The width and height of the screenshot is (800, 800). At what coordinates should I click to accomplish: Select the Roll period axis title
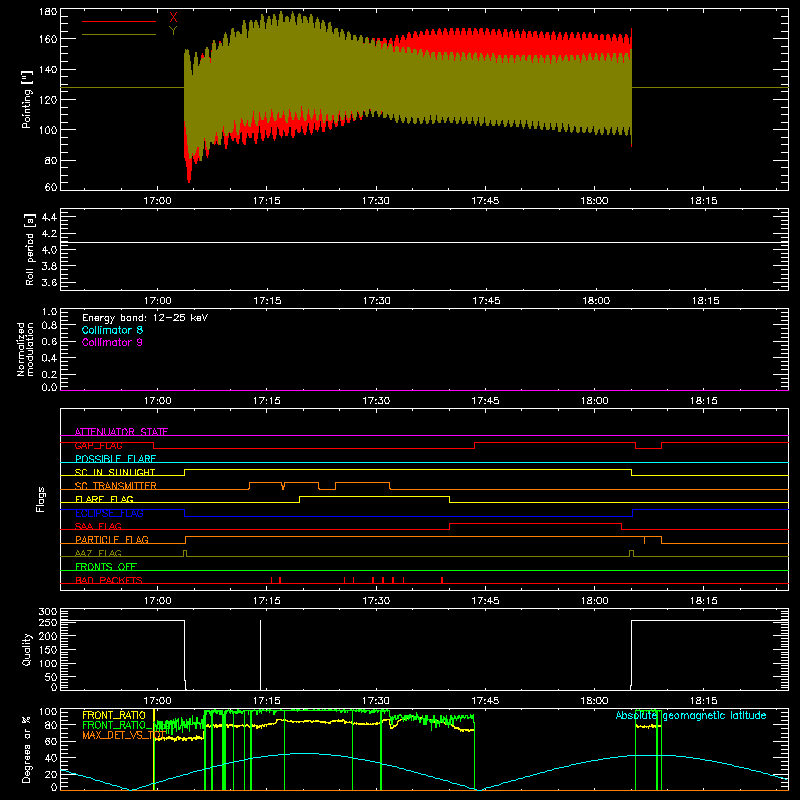tap(29, 250)
